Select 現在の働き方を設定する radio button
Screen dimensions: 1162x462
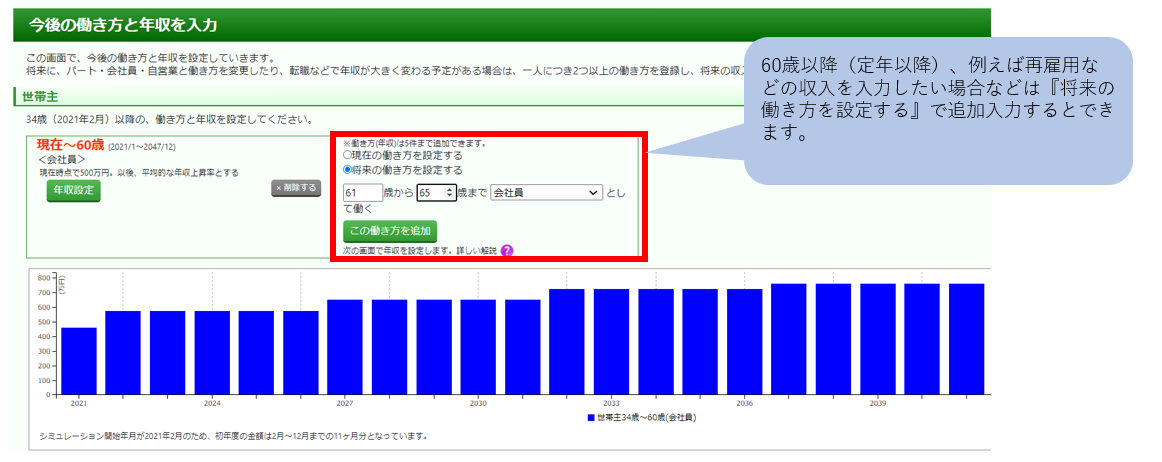tap(348, 156)
